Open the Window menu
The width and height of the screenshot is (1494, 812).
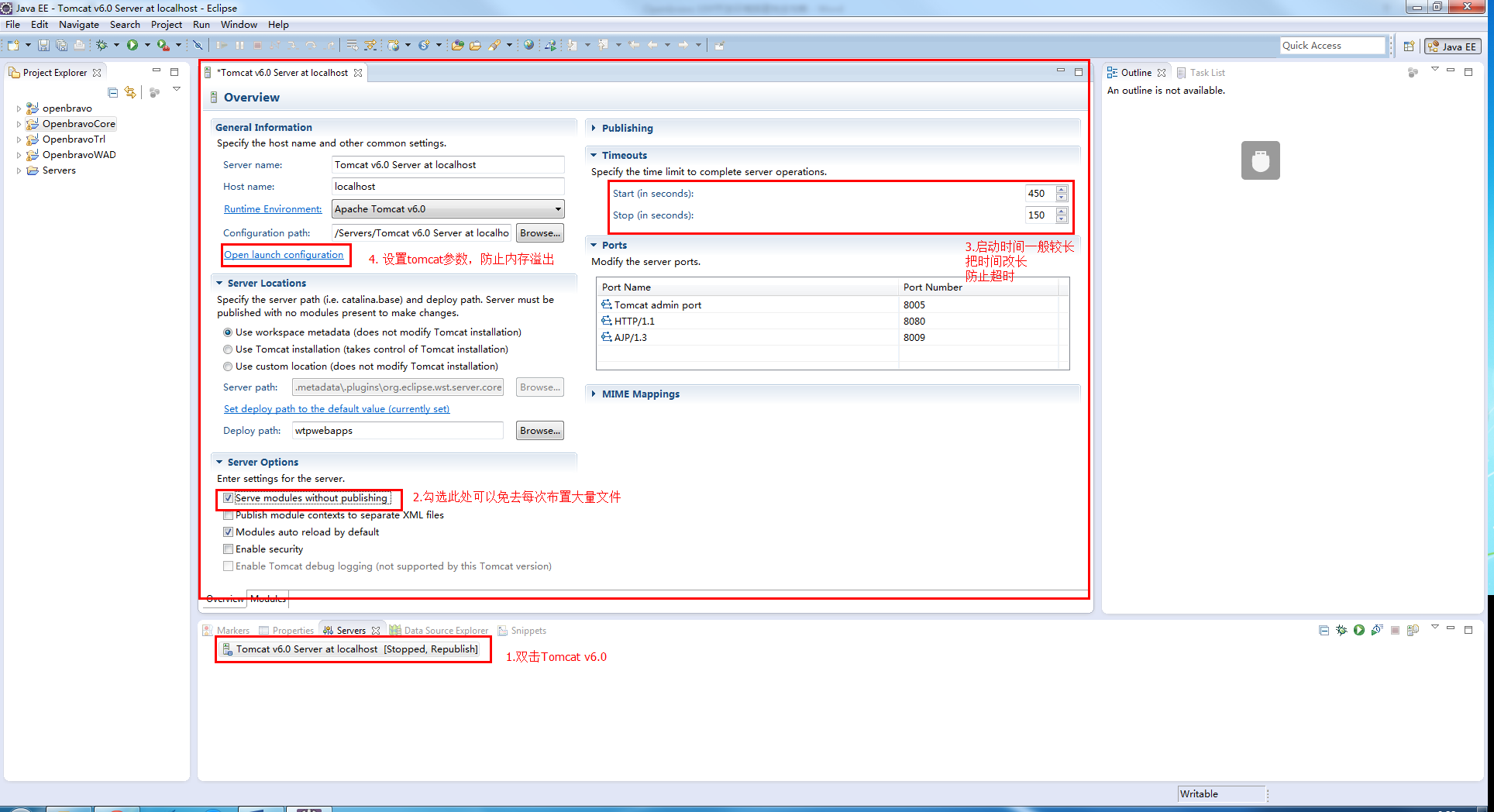pos(239,25)
